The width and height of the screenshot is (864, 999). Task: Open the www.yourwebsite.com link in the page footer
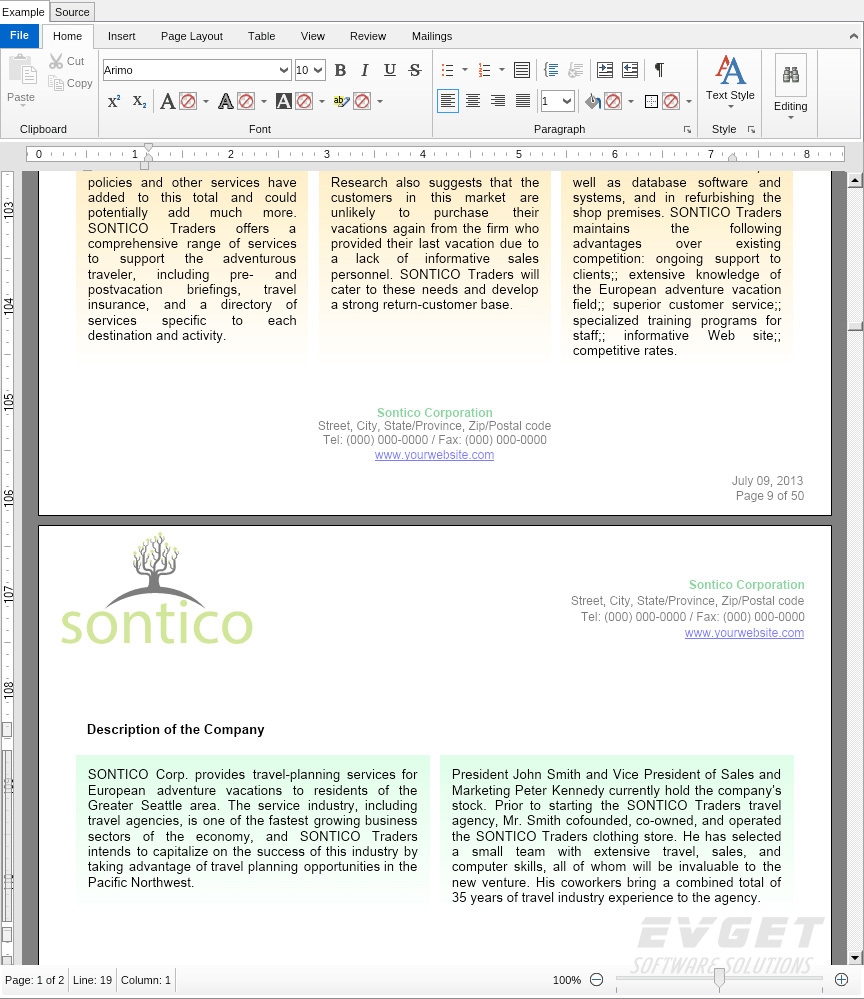pyautogui.click(x=434, y=455)
